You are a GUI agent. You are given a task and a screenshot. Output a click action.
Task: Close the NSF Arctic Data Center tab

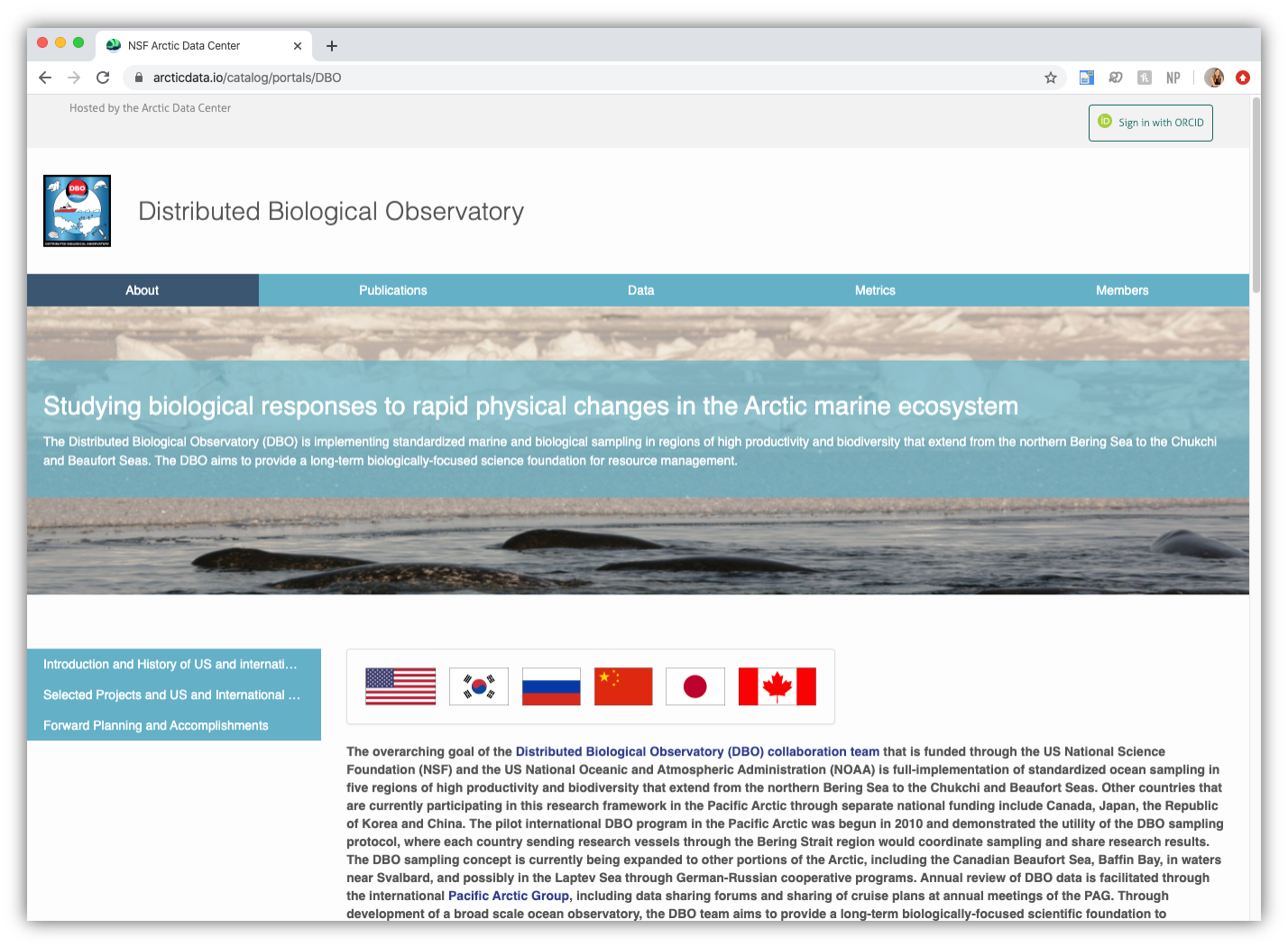point(298,46)
